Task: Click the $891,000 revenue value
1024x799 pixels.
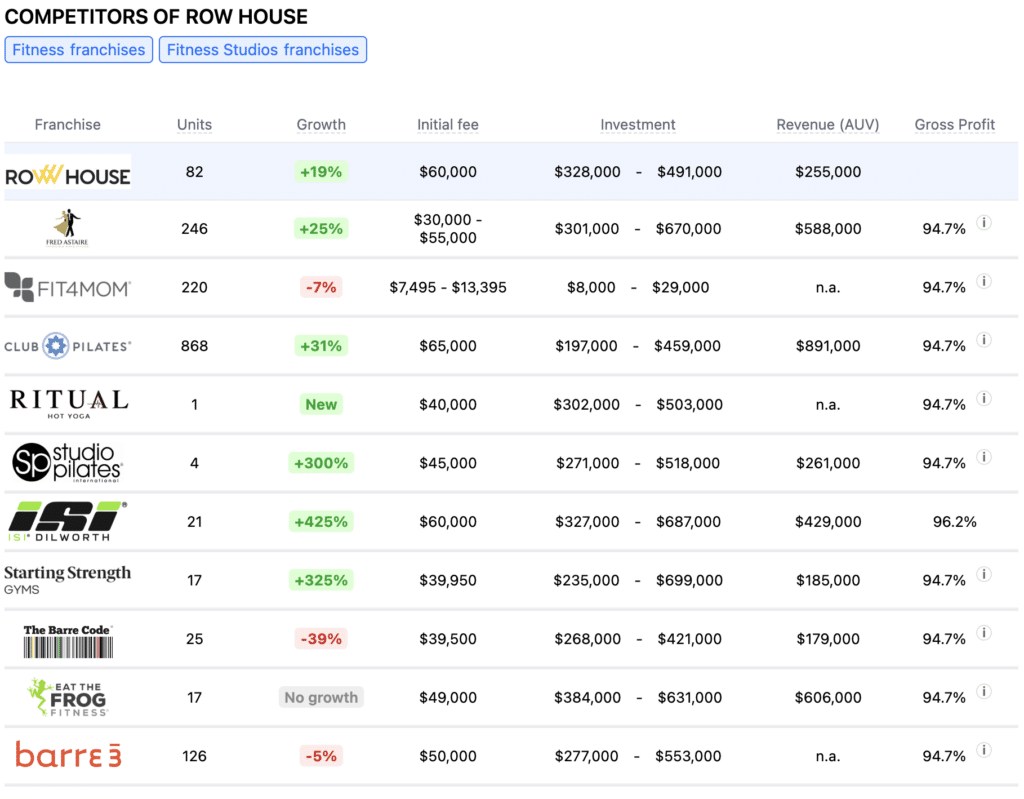Action: 827,346
